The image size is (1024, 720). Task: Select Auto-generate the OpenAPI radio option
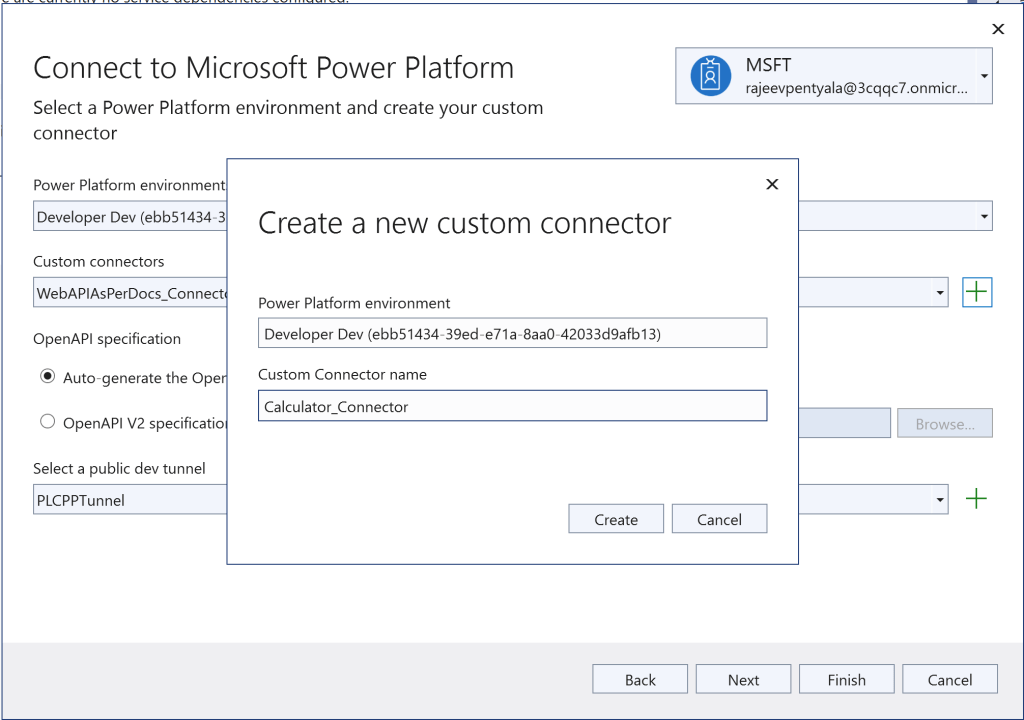(x=47, y=377)
